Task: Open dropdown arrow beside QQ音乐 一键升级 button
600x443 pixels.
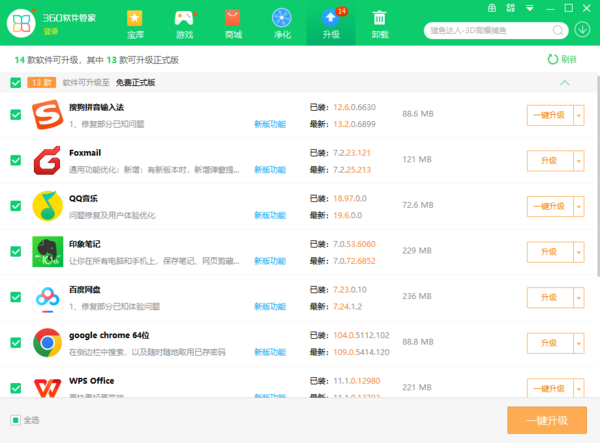Action: pos(578,206)
